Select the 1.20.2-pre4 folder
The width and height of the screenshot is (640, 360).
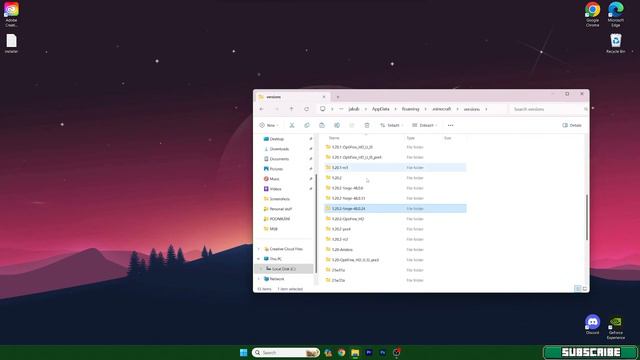click(x=395, y=229)
